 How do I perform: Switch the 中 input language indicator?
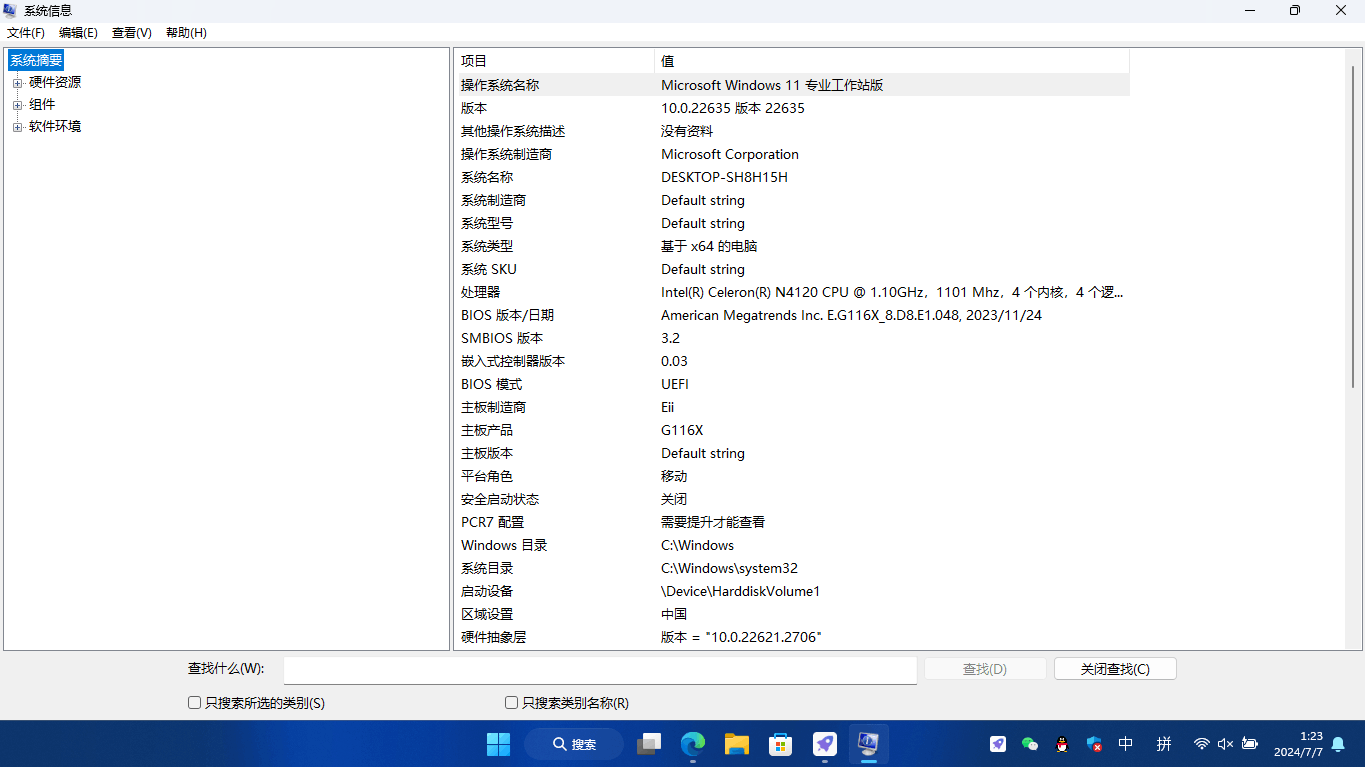(x=1126, y=744)
